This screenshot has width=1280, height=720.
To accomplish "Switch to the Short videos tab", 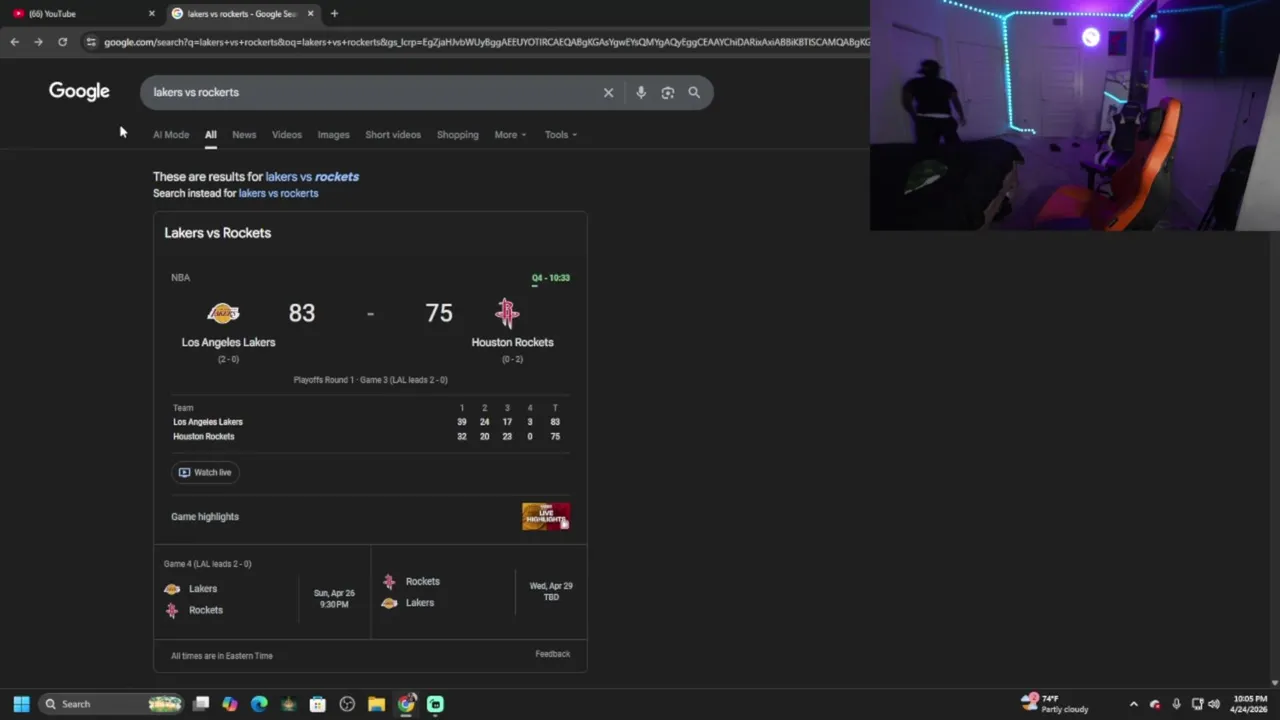I will [x=393, y=134].
